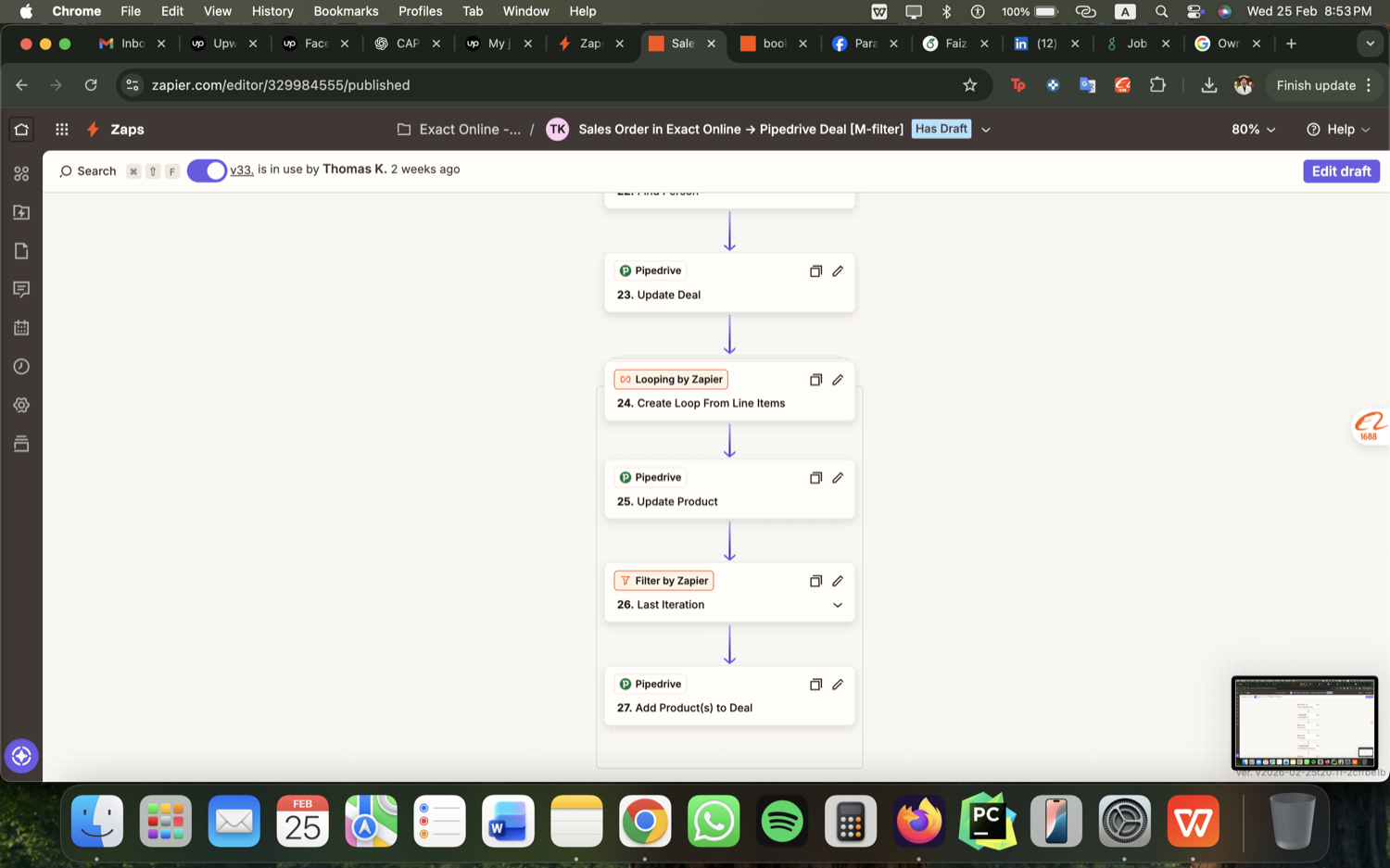Open the sidebar versions stack icon

pyautogui.click(x=21, y=444)
